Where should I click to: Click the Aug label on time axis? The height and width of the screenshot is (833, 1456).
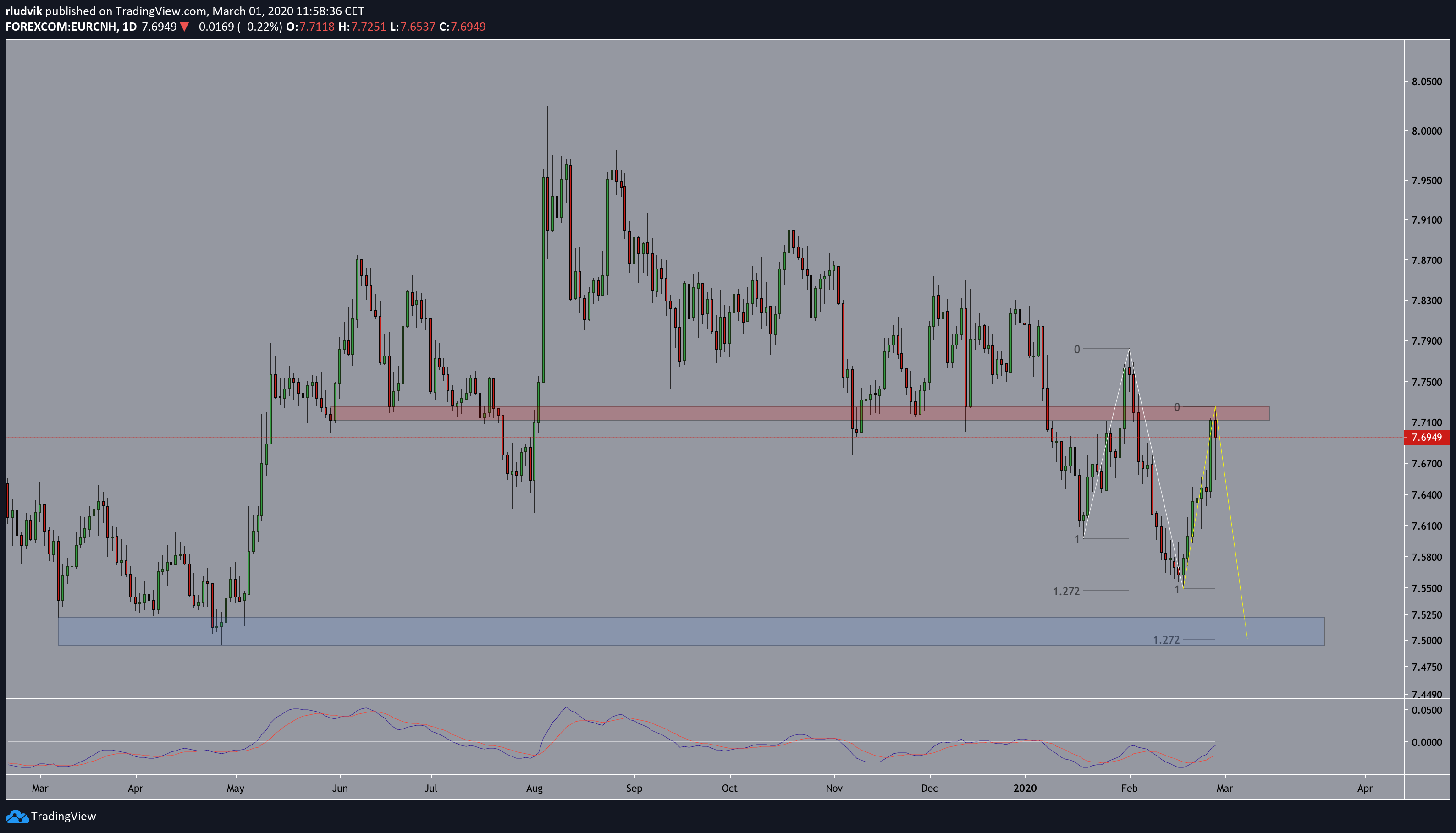534,789
